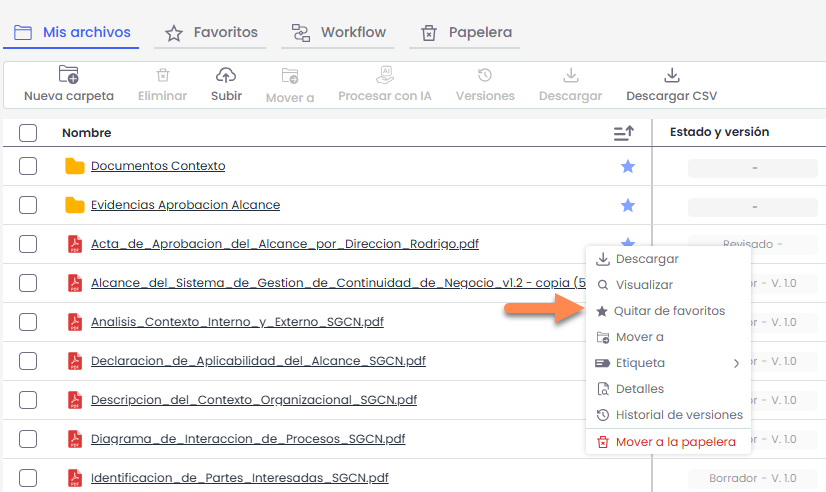
Task: Open Historial de versiones from menu
Action: pos(678,415)
